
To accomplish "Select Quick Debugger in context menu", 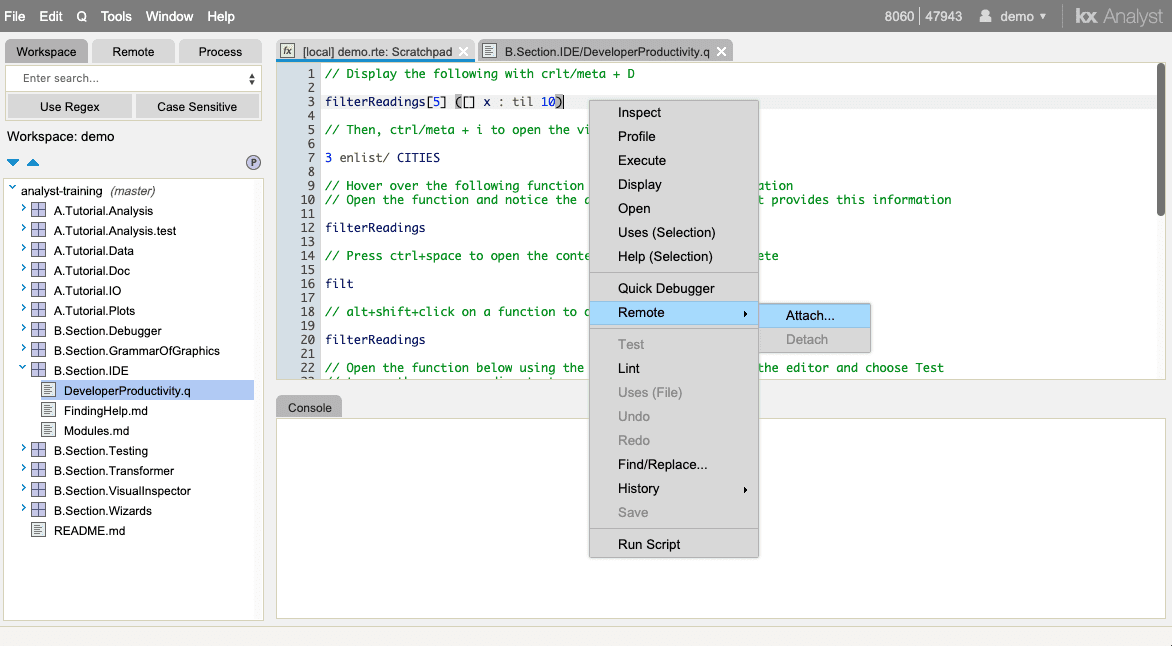I will coord(673,289).
